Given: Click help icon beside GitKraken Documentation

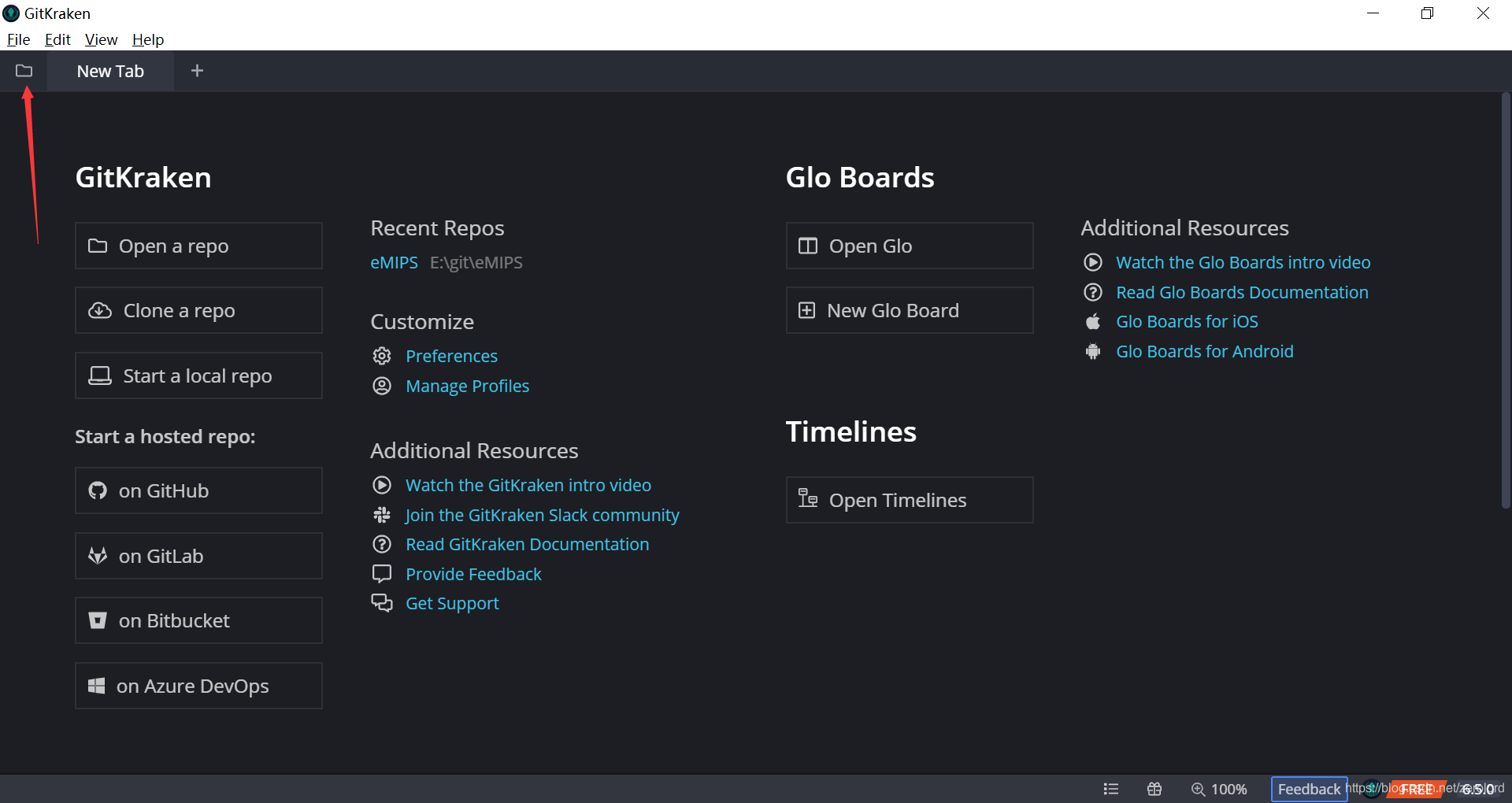Looking at the screenshot, I should click(x=382, y=544).
